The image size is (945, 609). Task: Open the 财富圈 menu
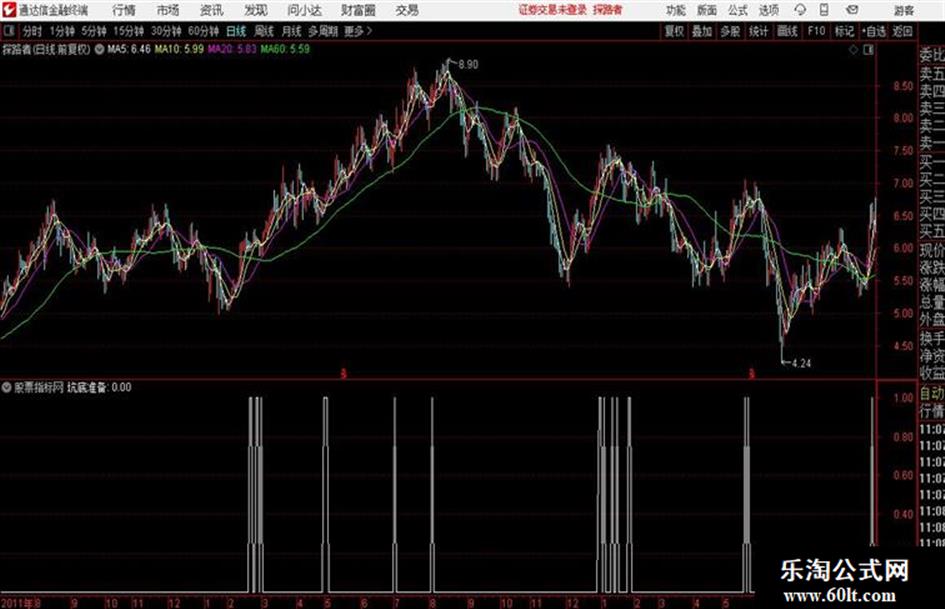[x=358, y=10]
